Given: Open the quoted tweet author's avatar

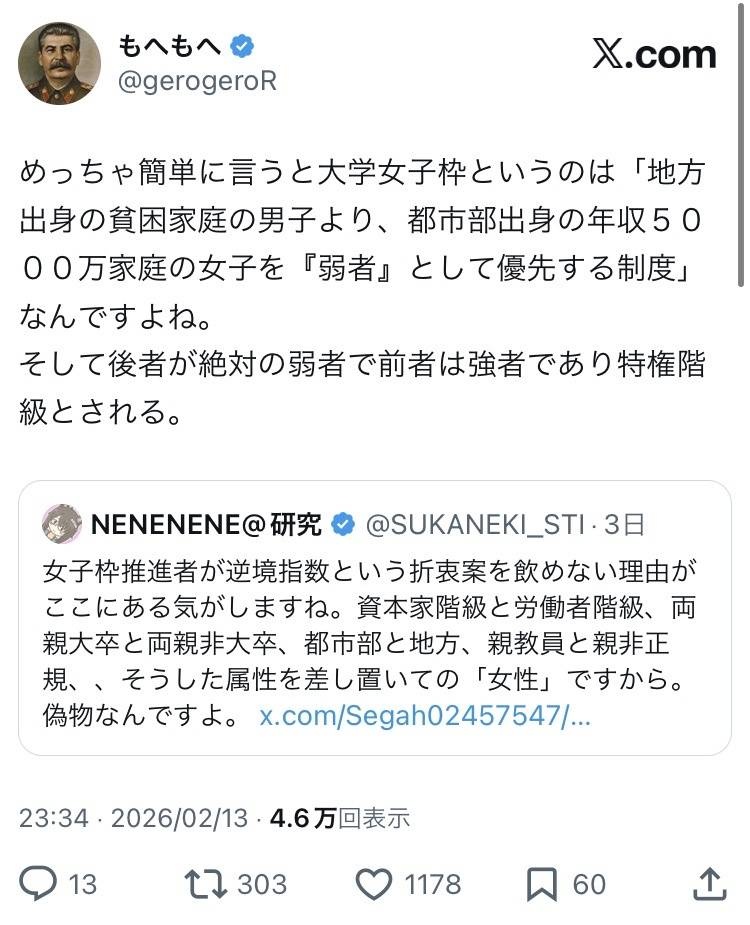Looking at the screenshot, I should [62, 523].
